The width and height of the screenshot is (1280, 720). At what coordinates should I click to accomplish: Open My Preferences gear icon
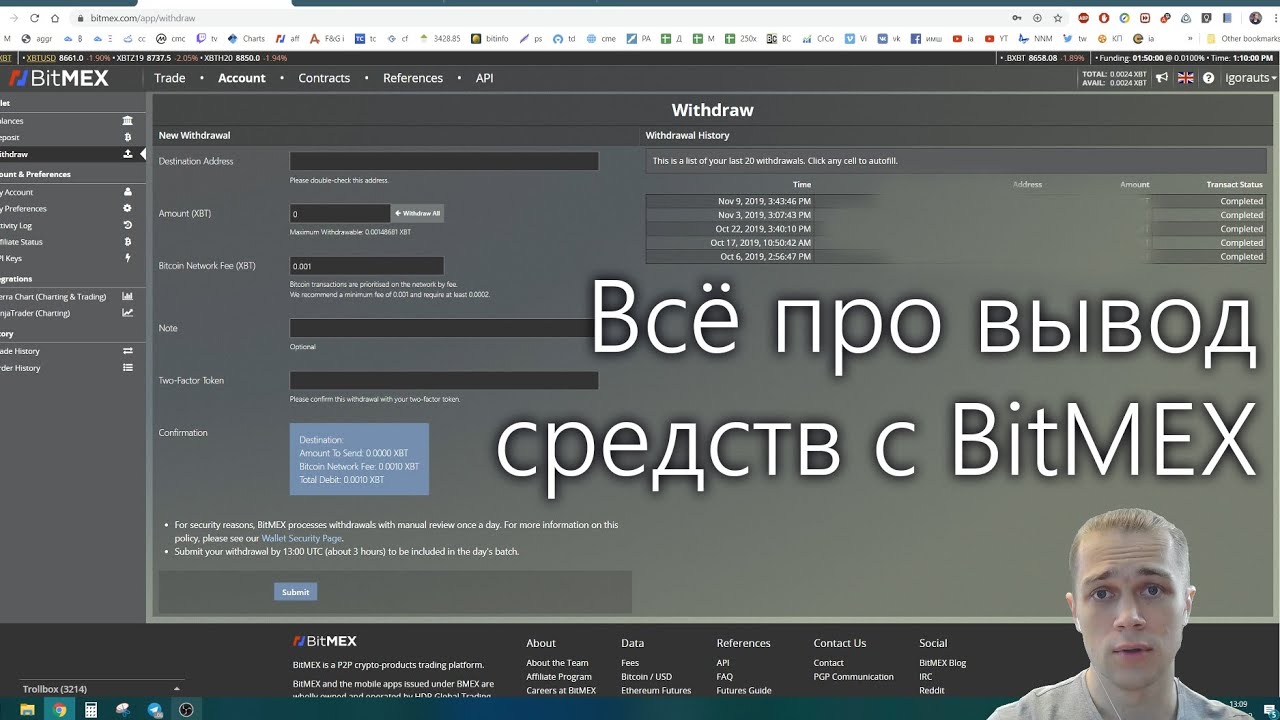coord(127,208)
